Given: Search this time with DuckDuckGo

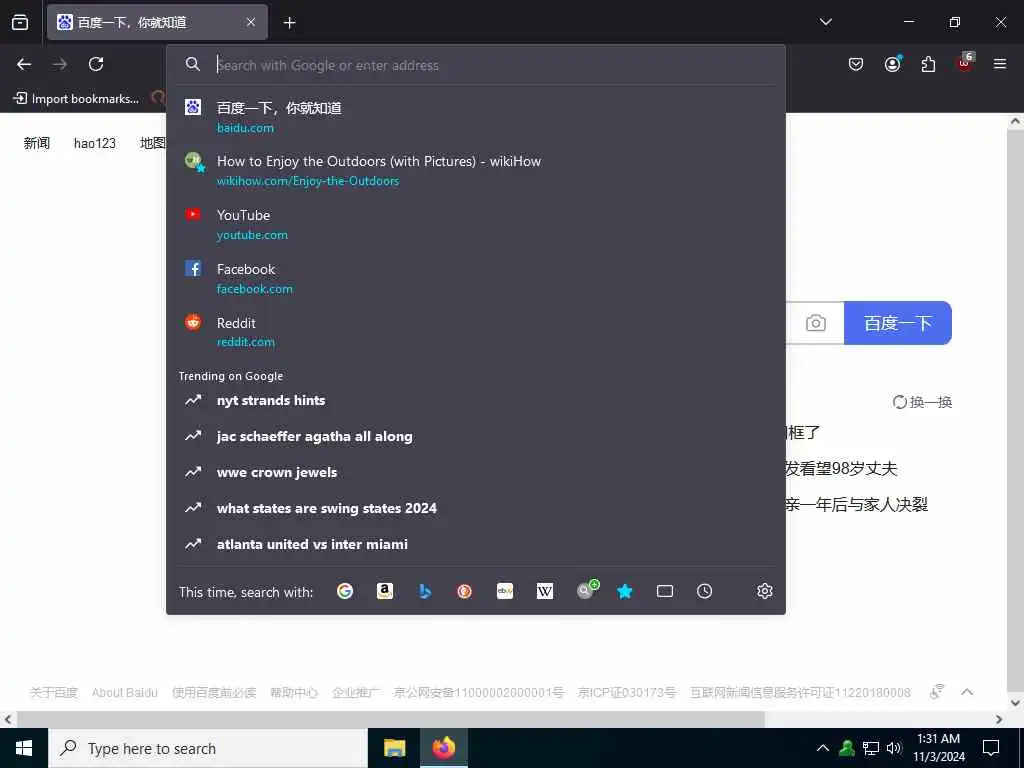Looking at the screenshot, I should [464, 591].
